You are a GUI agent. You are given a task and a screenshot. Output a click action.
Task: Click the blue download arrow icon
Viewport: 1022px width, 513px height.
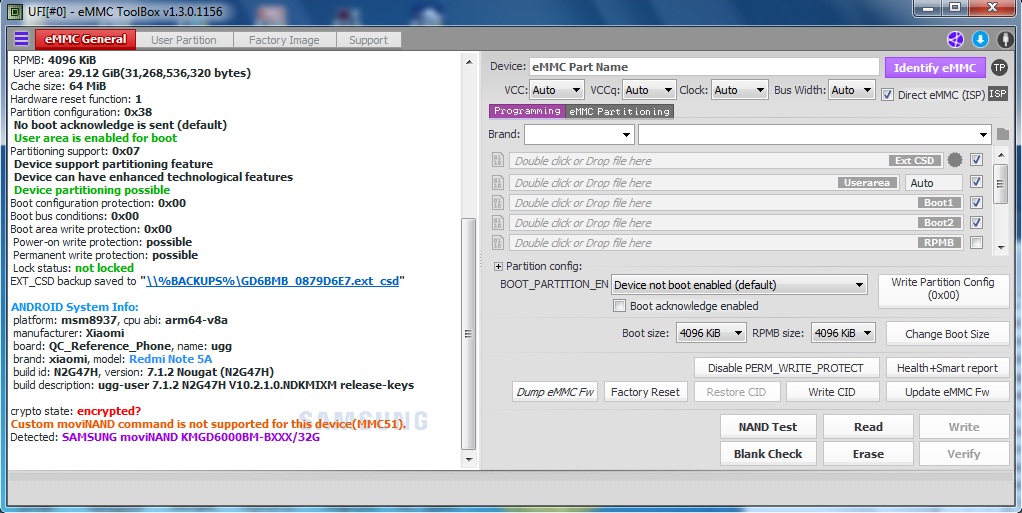(x=980, y=39)
